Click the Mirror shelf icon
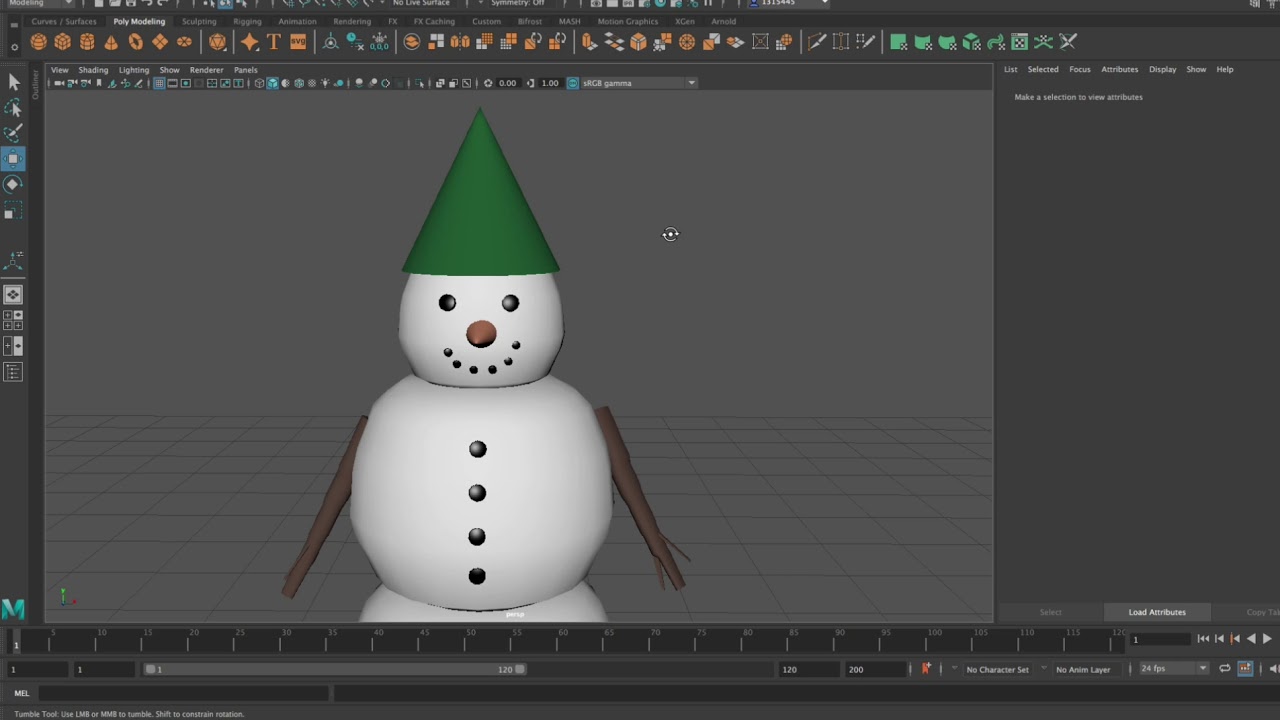Viewport: 1280px width, 720px height. pyautogui.click(x=460, y=42)
